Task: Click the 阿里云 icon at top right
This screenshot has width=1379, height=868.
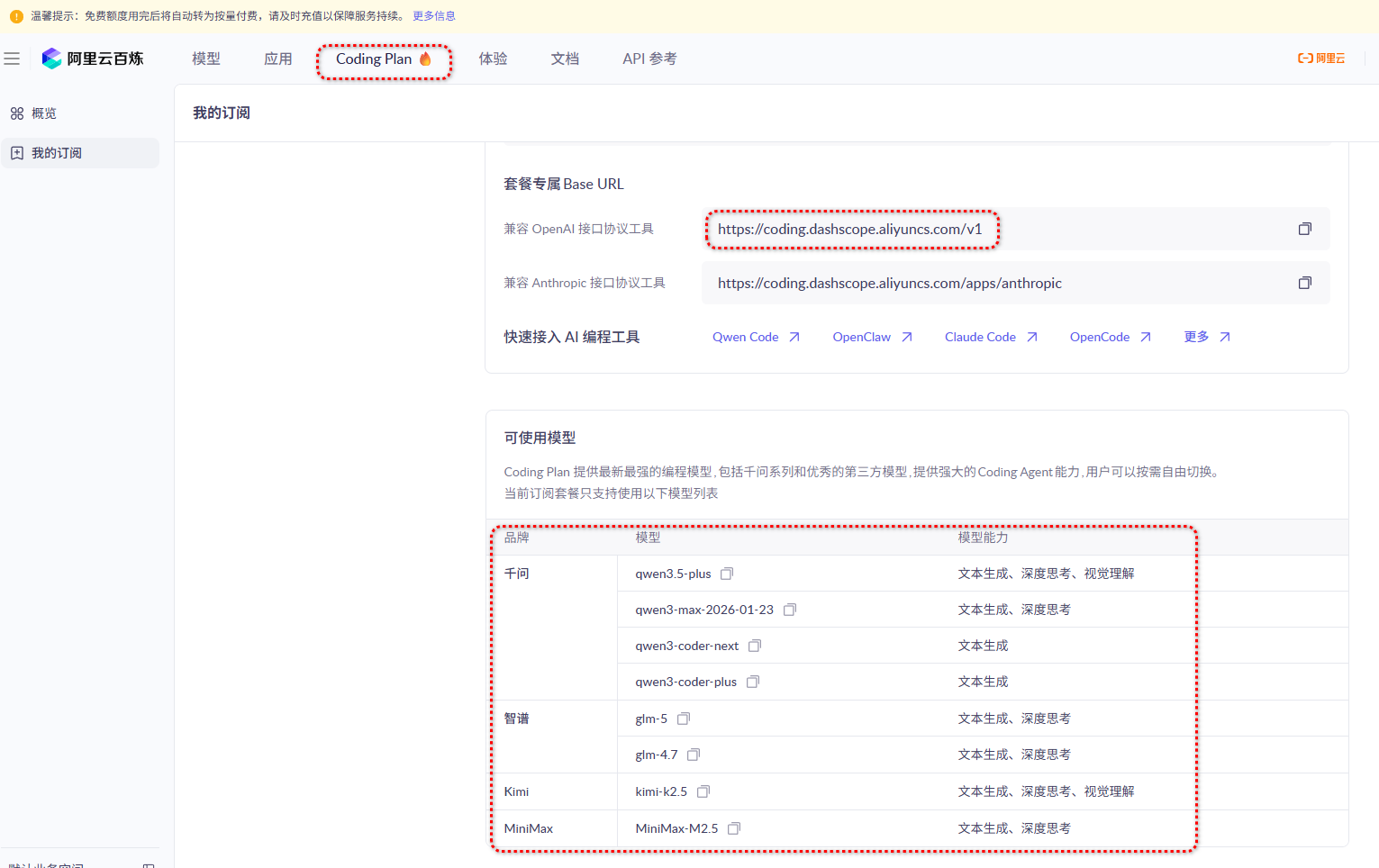Action: tap(1320, 58)
